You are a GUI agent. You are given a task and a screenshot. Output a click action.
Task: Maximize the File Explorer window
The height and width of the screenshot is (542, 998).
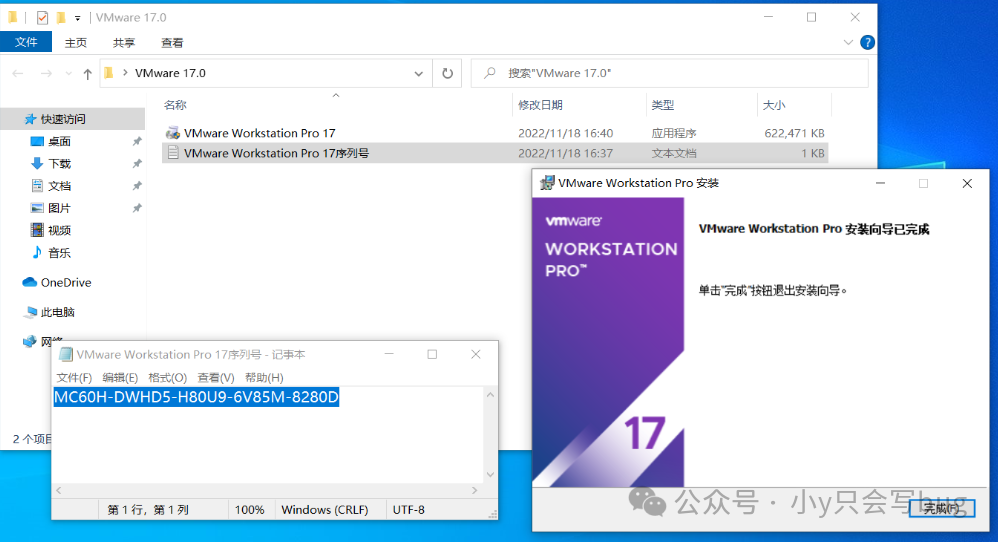[811, 18]
